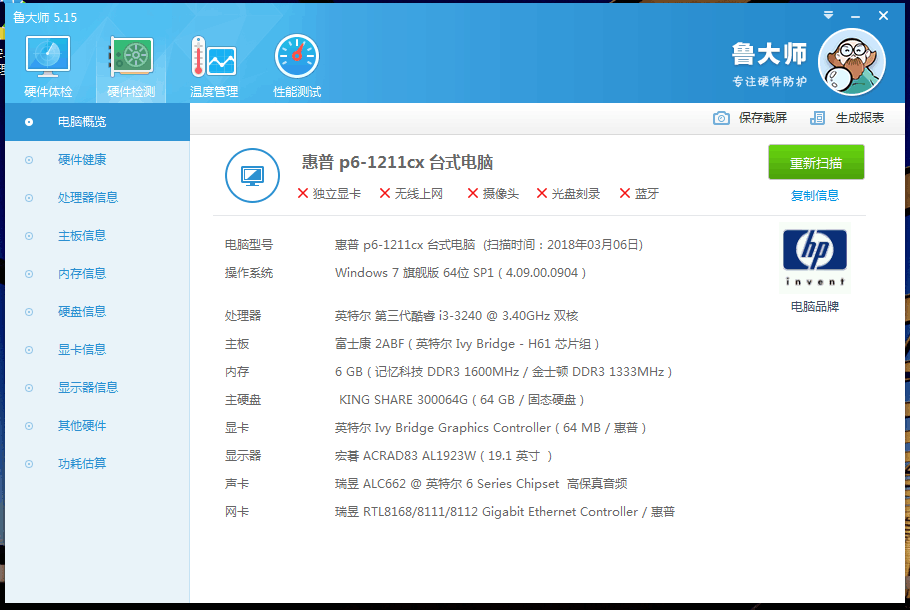This screenshot has height=610, width=910.
Task: Click the i3-3240 @ 3.40GHz processor value
Action: pyautogui.click(x=457, y=316)
